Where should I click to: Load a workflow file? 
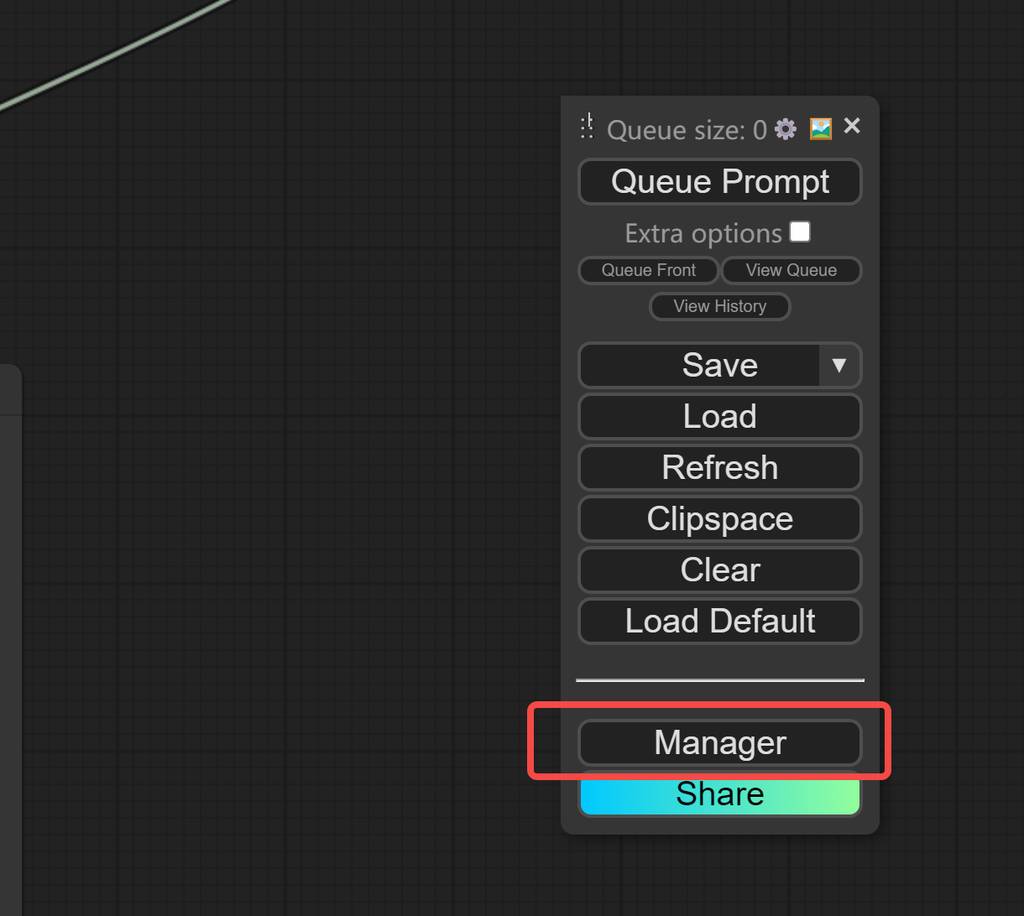click(719, 416)
